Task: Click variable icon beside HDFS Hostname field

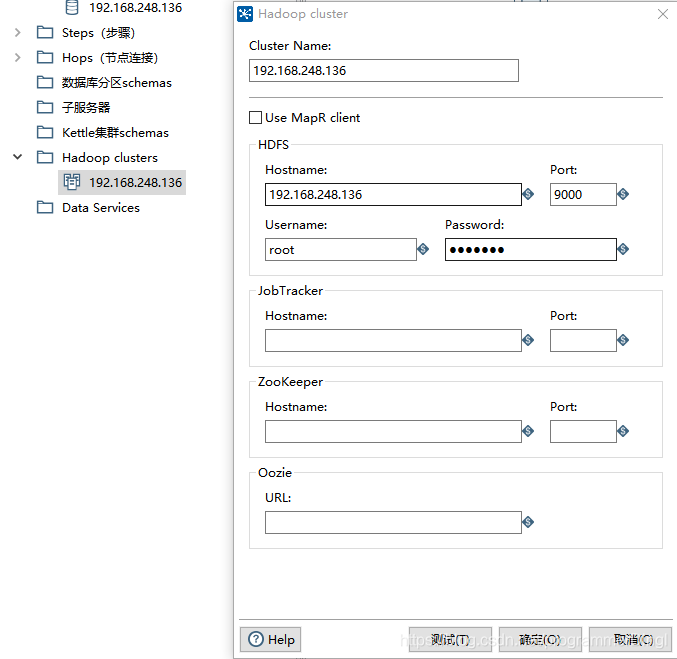Action: click(528, 194)
